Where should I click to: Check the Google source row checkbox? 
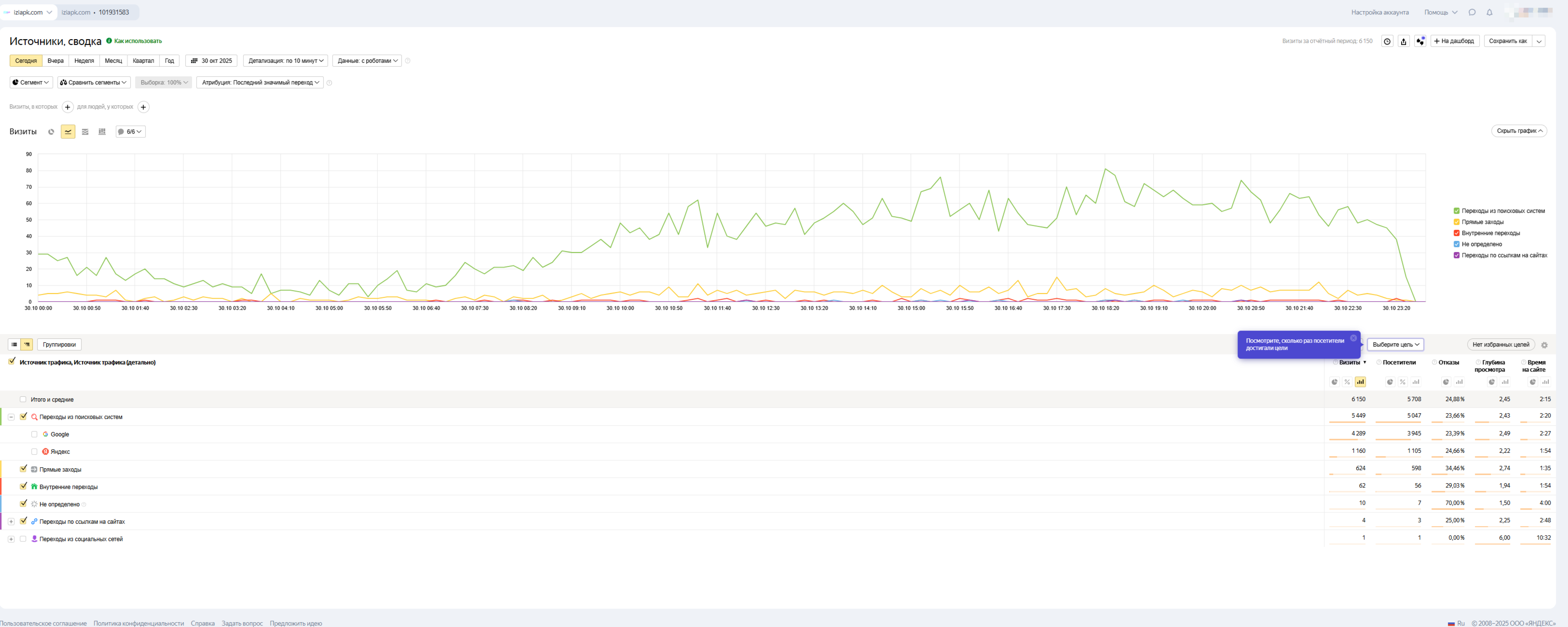pos(34,434)
